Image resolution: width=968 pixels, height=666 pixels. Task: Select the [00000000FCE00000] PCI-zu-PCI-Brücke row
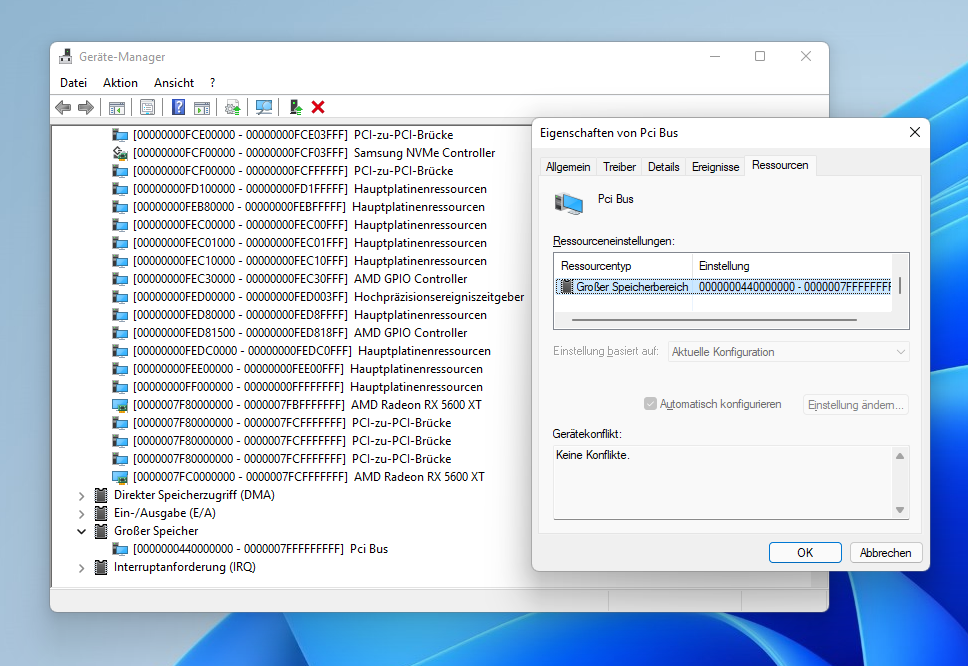[293, 135]
